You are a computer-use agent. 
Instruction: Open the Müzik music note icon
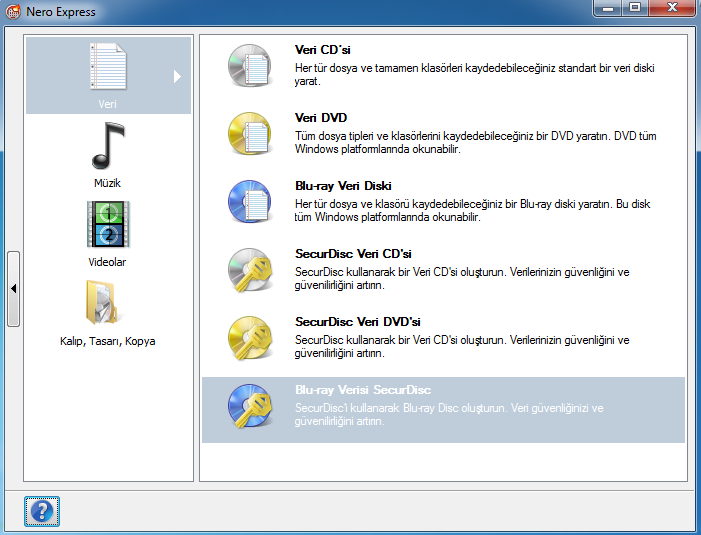pyautogui.click(x=107, y=146)
